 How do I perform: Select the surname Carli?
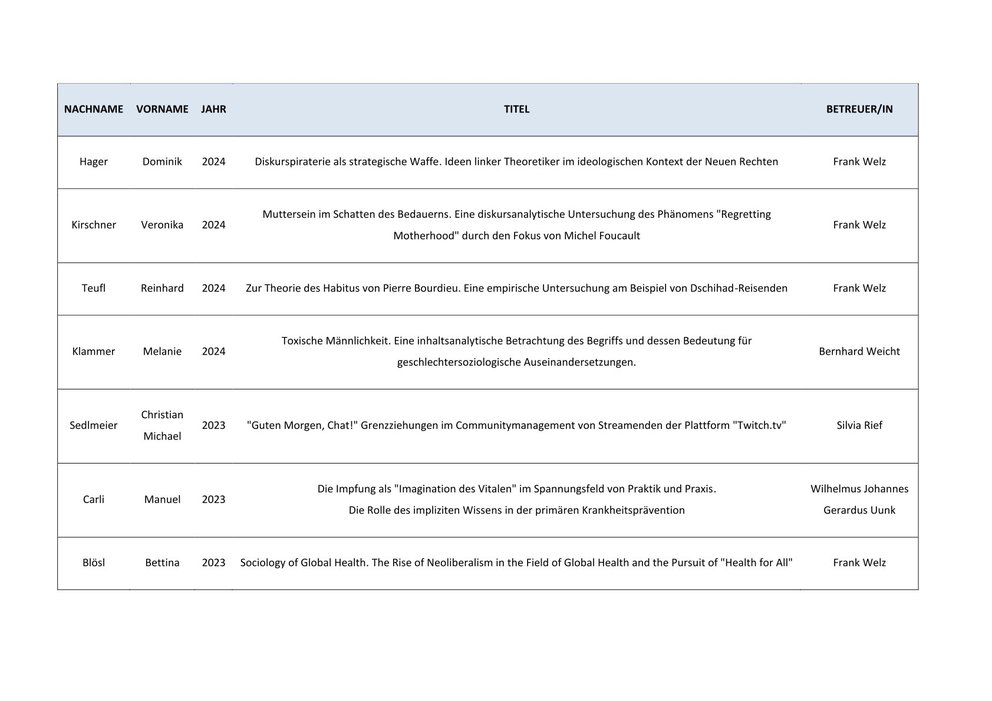[x=93, y=499]
